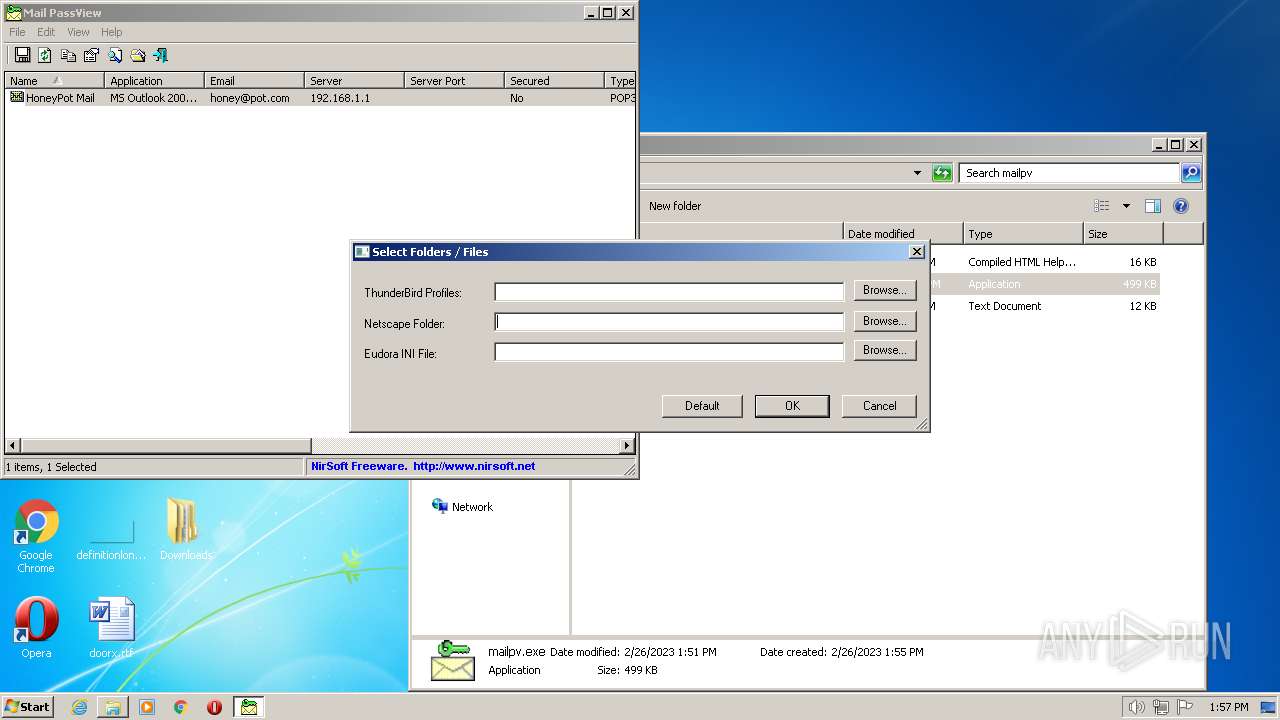
Task: Click the media player taskbar icon
Action: point(147,707)
